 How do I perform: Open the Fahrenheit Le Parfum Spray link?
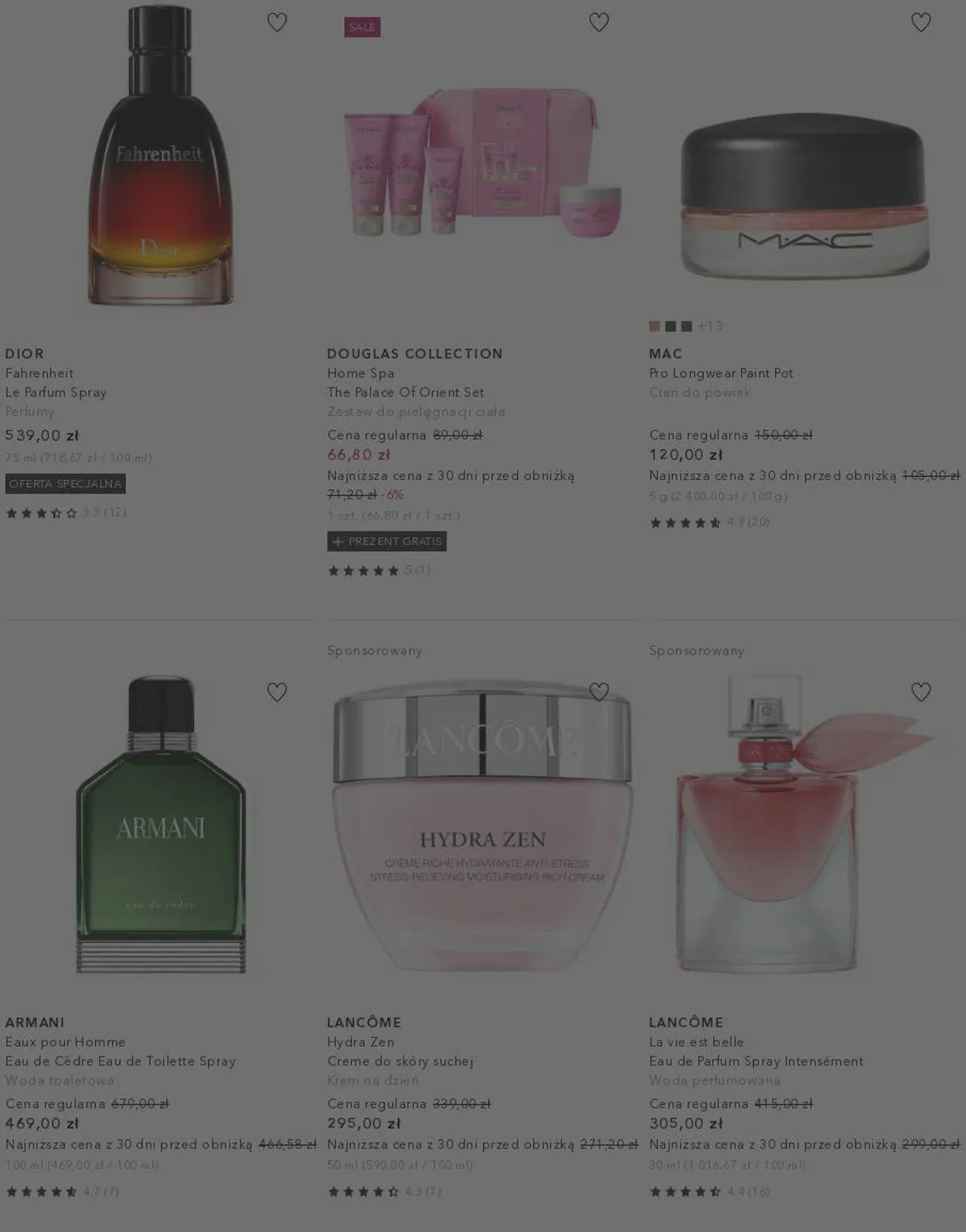tap(56, 383)
